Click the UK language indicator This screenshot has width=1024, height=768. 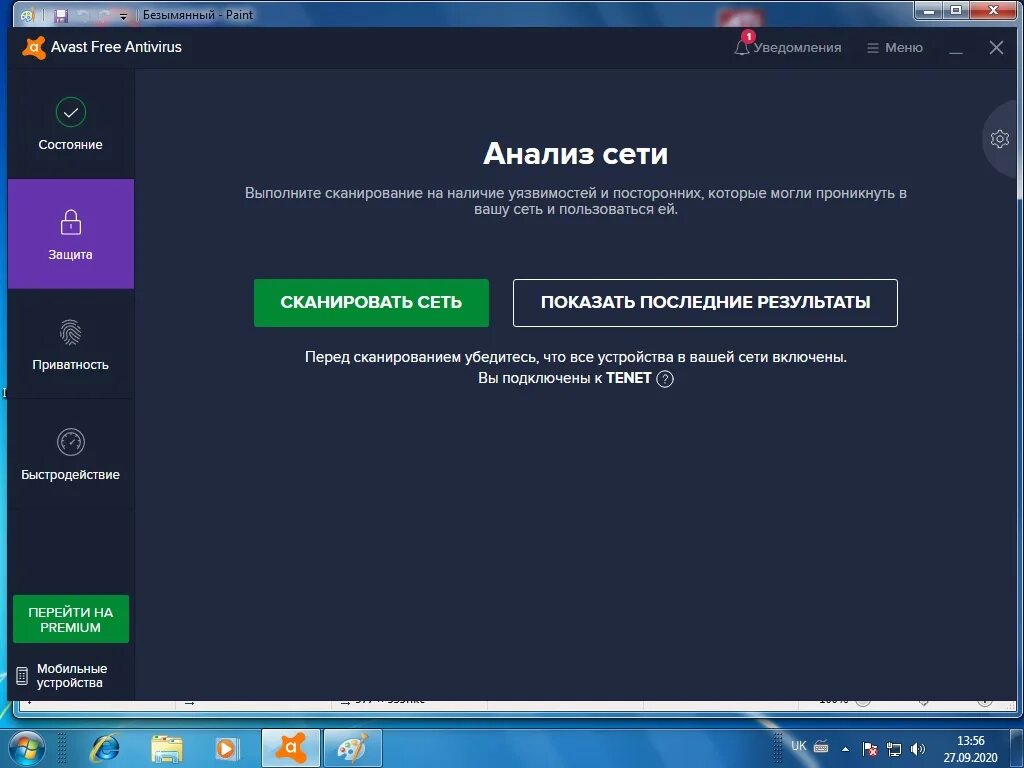pyautogui.click(x=798, y=746)
